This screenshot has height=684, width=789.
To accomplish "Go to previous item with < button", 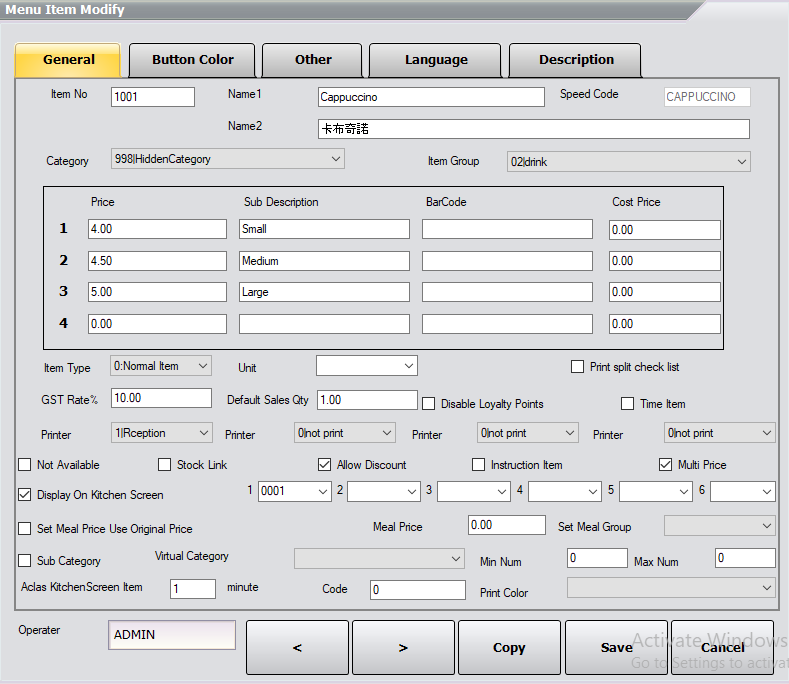I will [x=297, y=647].
